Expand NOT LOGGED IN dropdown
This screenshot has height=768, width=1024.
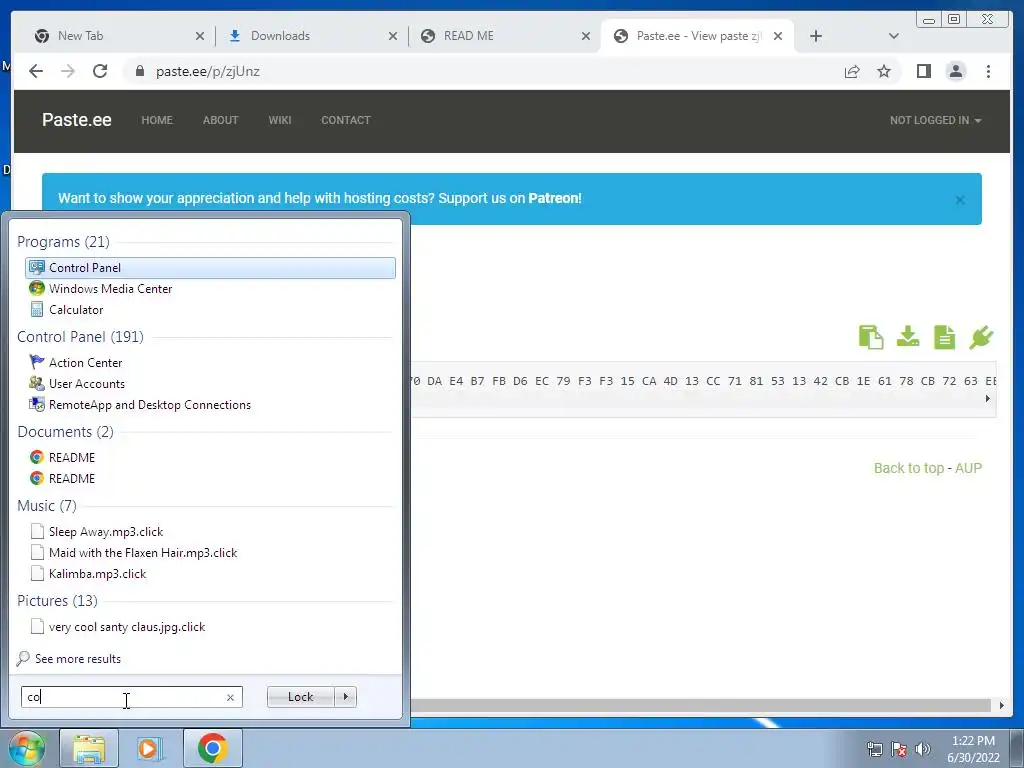pos(935,120)
